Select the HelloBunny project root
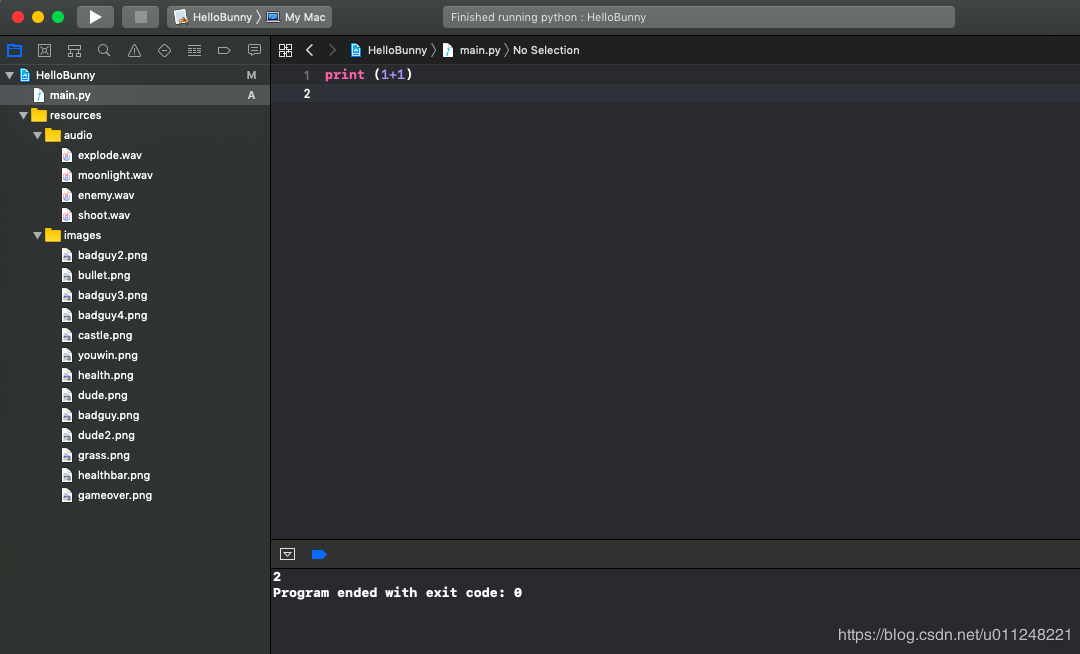 [135, 75]
